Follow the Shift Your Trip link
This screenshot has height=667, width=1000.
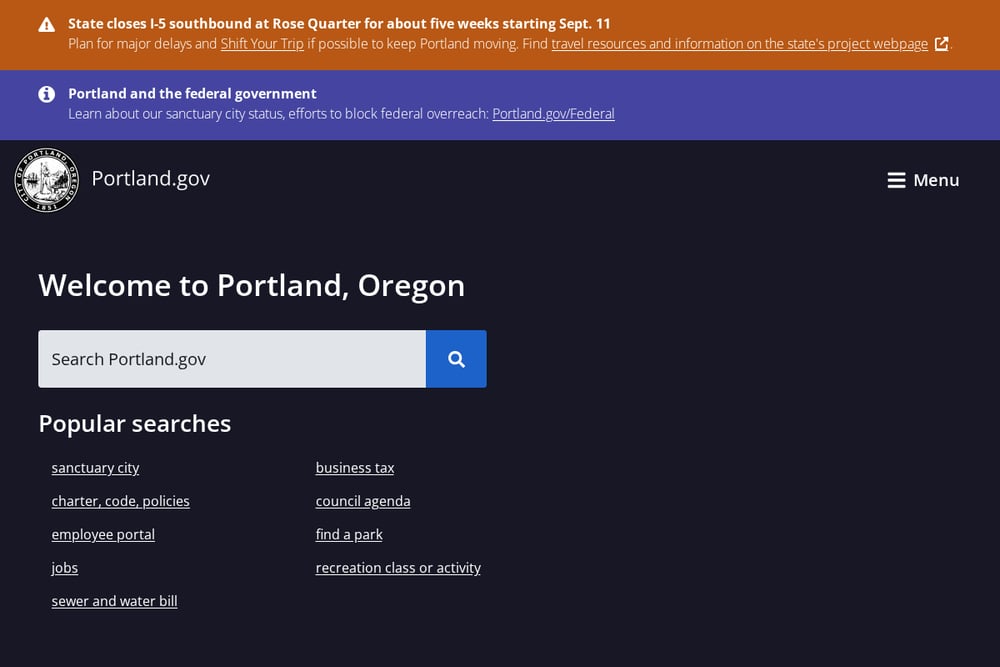(262, 44)
